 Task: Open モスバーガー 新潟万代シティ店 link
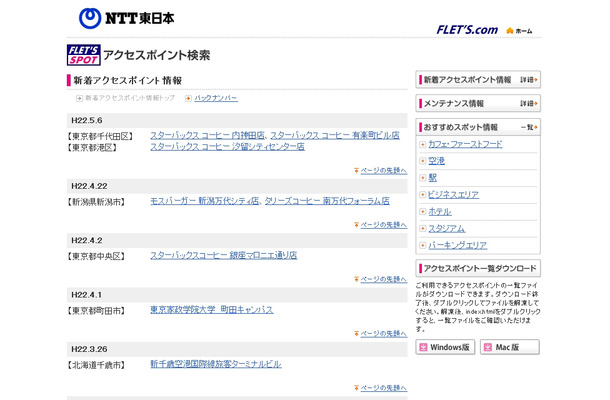(x=205, y=201)
